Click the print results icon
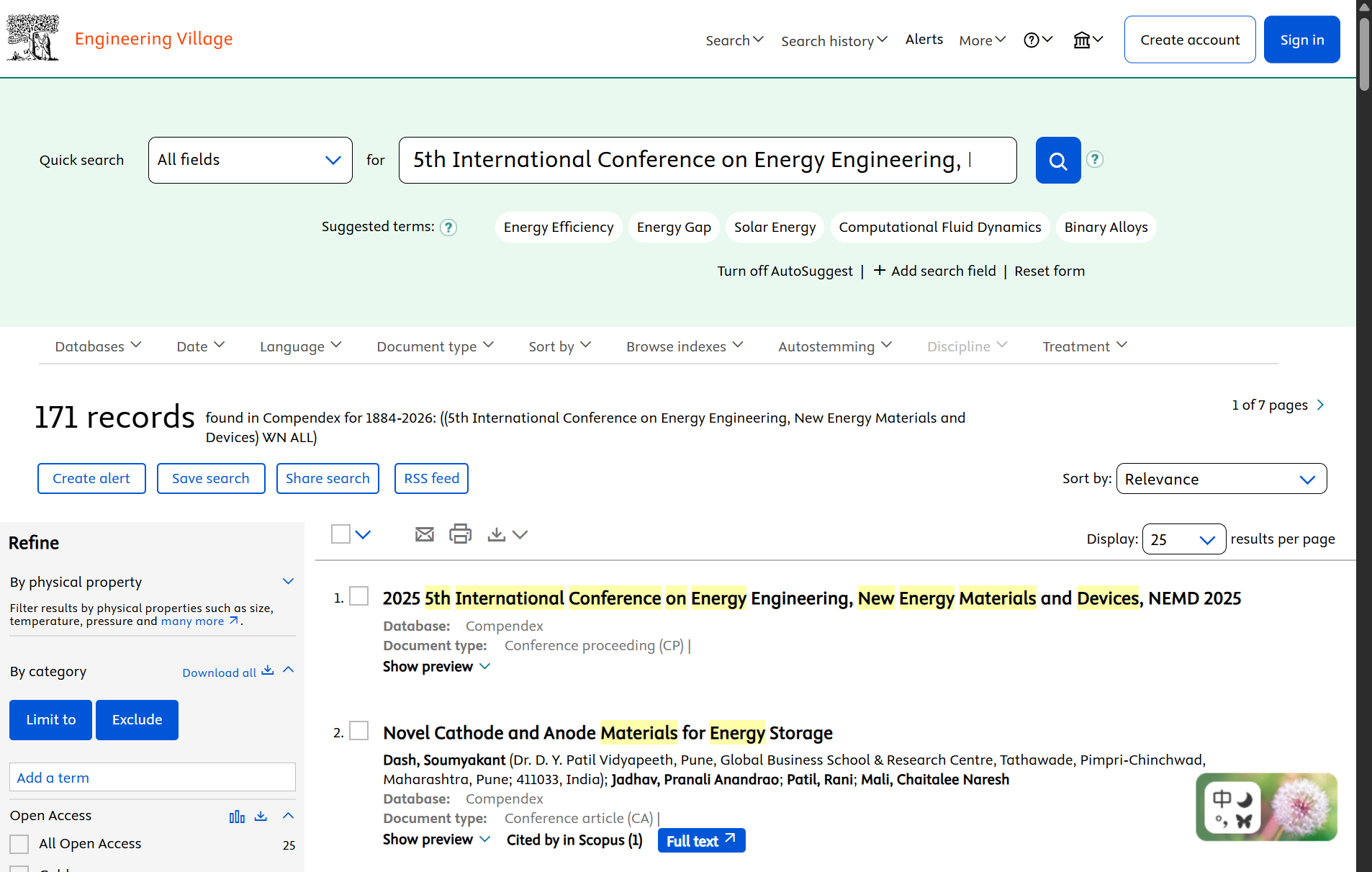Screen dimensions: 1372x872 [460, 534]
